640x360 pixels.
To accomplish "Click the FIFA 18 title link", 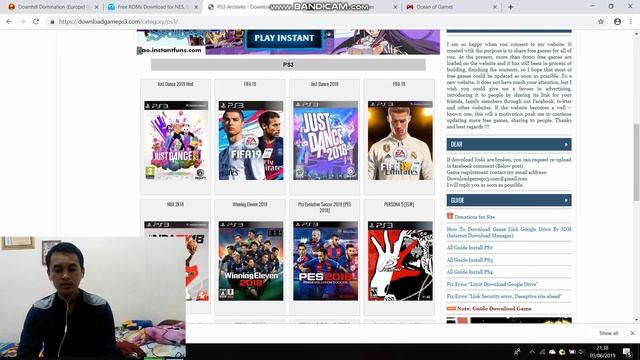I will click(399, 84).
